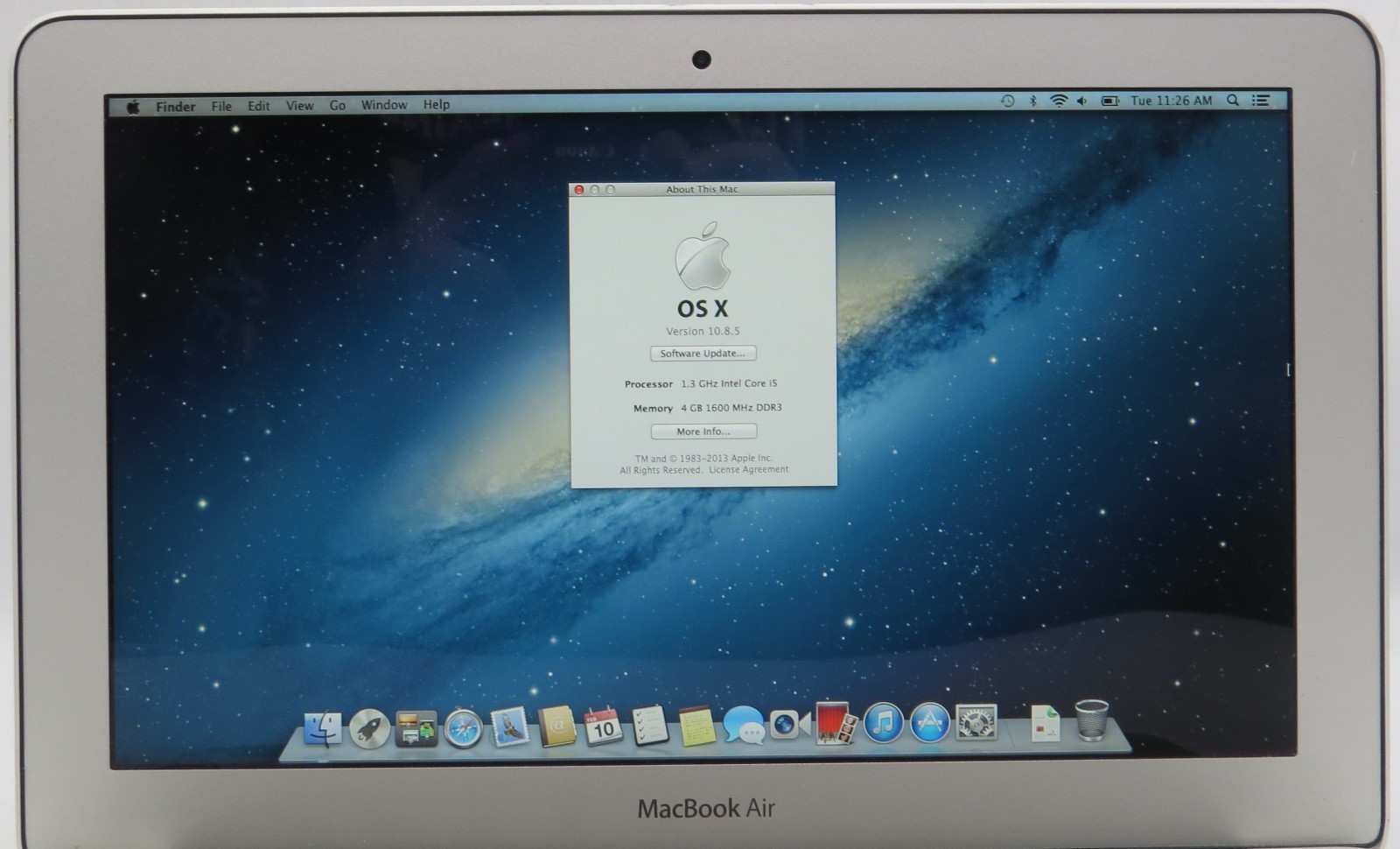Open Documents stack in the Dock

[1045, 723]
